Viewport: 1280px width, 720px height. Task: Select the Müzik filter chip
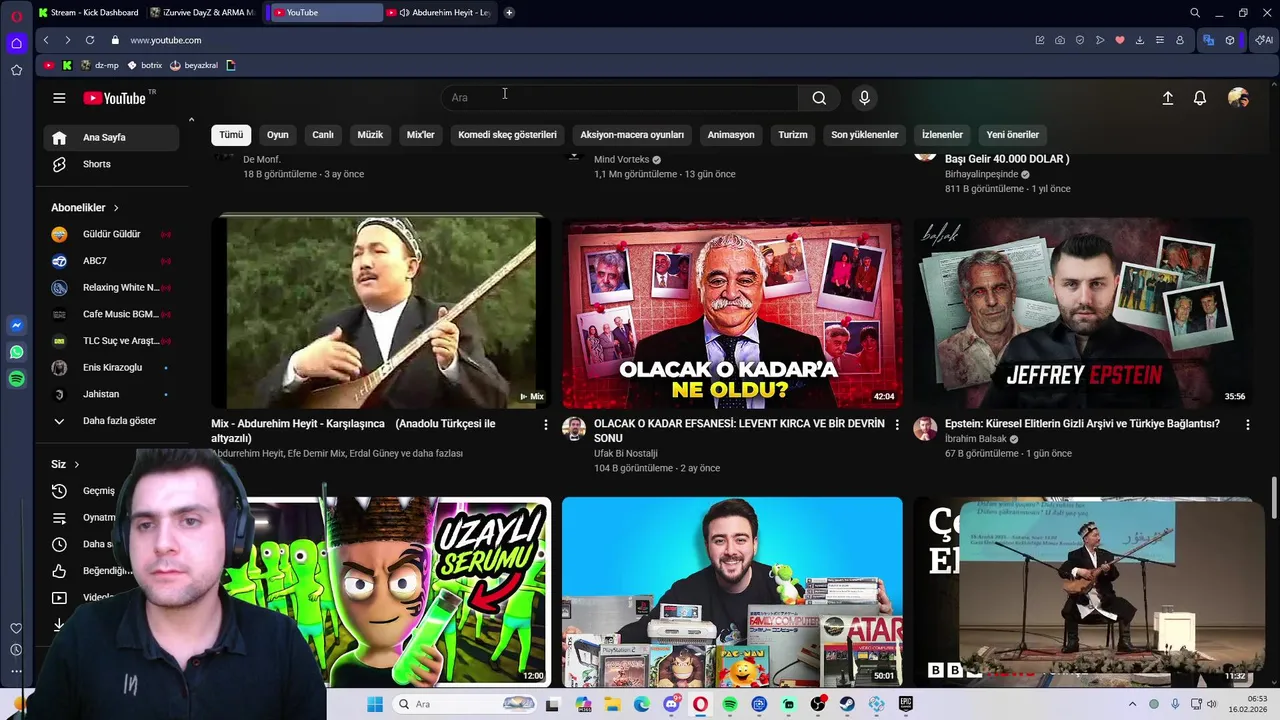pyautogui.click(x=370, y=134)
